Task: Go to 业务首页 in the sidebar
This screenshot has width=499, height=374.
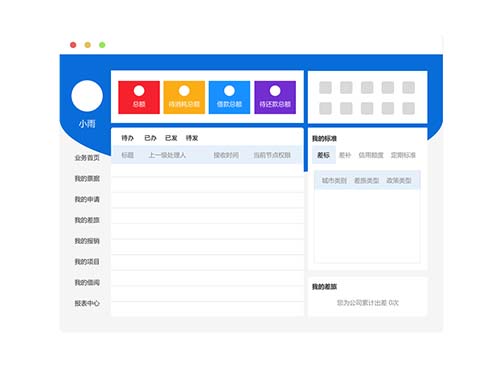Action: click(x=87, y=158)
